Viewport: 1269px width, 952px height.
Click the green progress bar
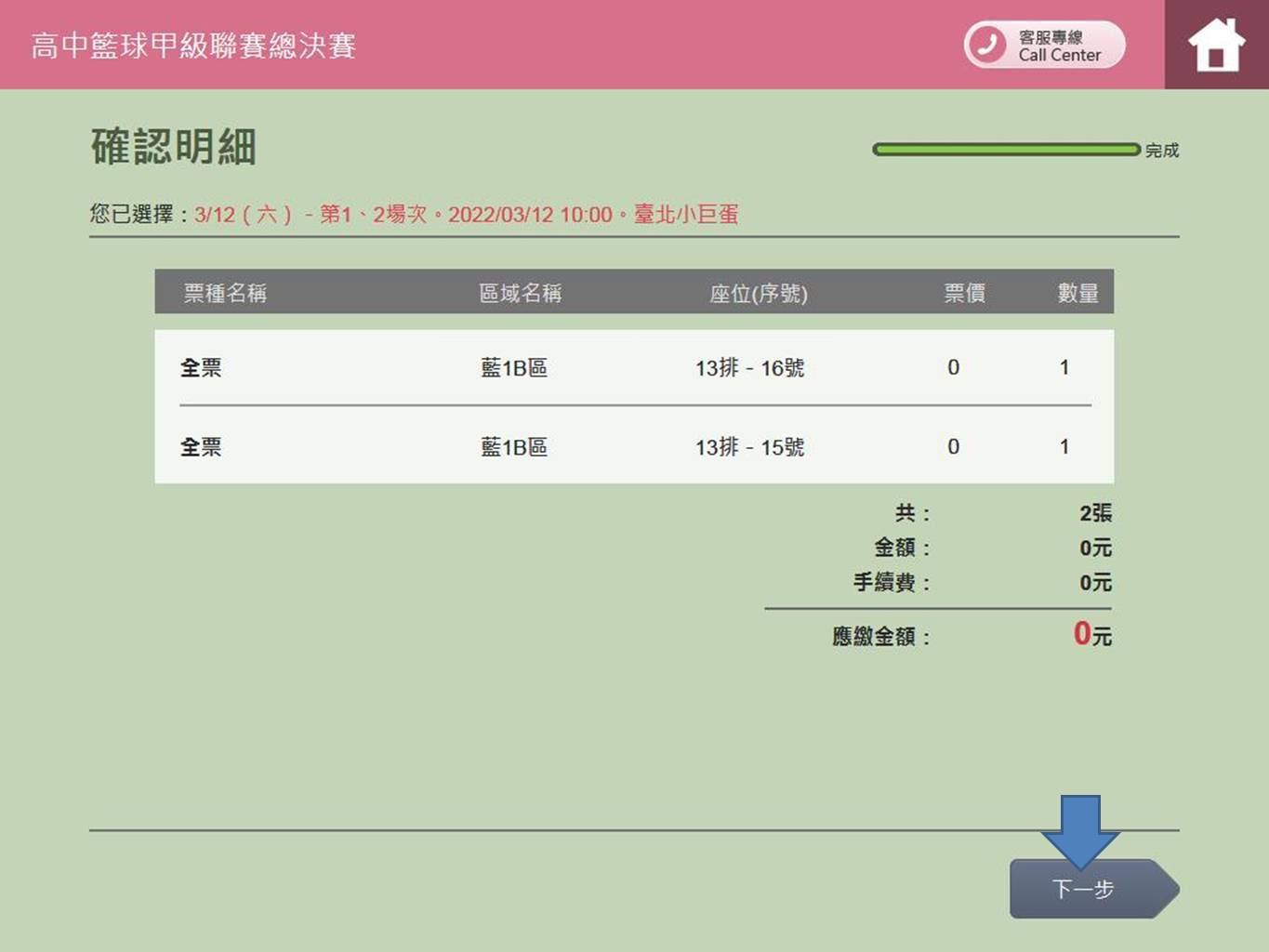point(1005,150)
